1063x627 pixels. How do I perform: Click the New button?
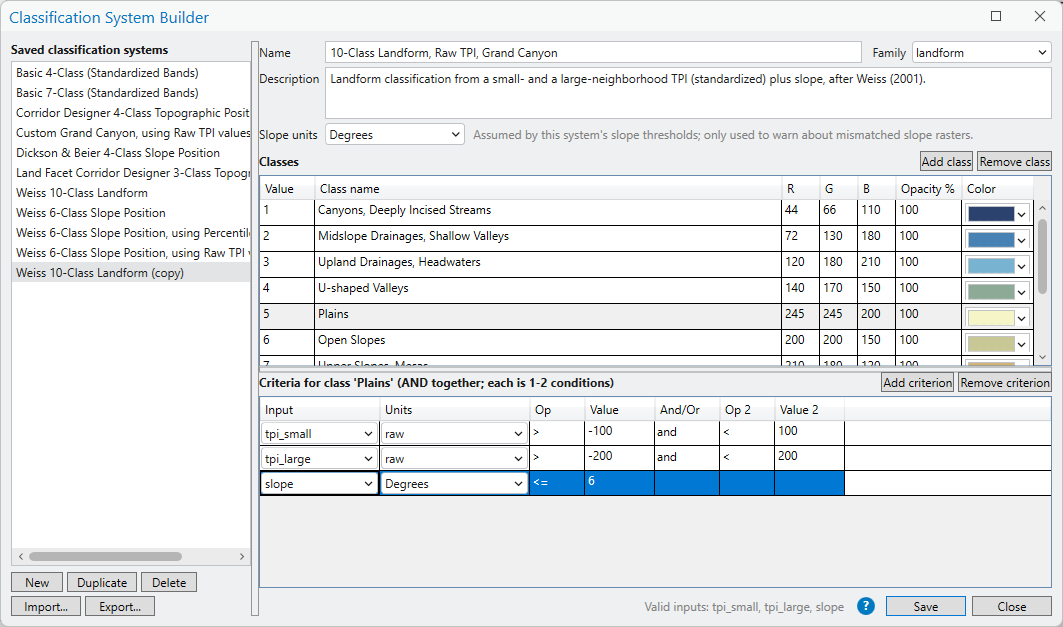click(x=37, y=582)
